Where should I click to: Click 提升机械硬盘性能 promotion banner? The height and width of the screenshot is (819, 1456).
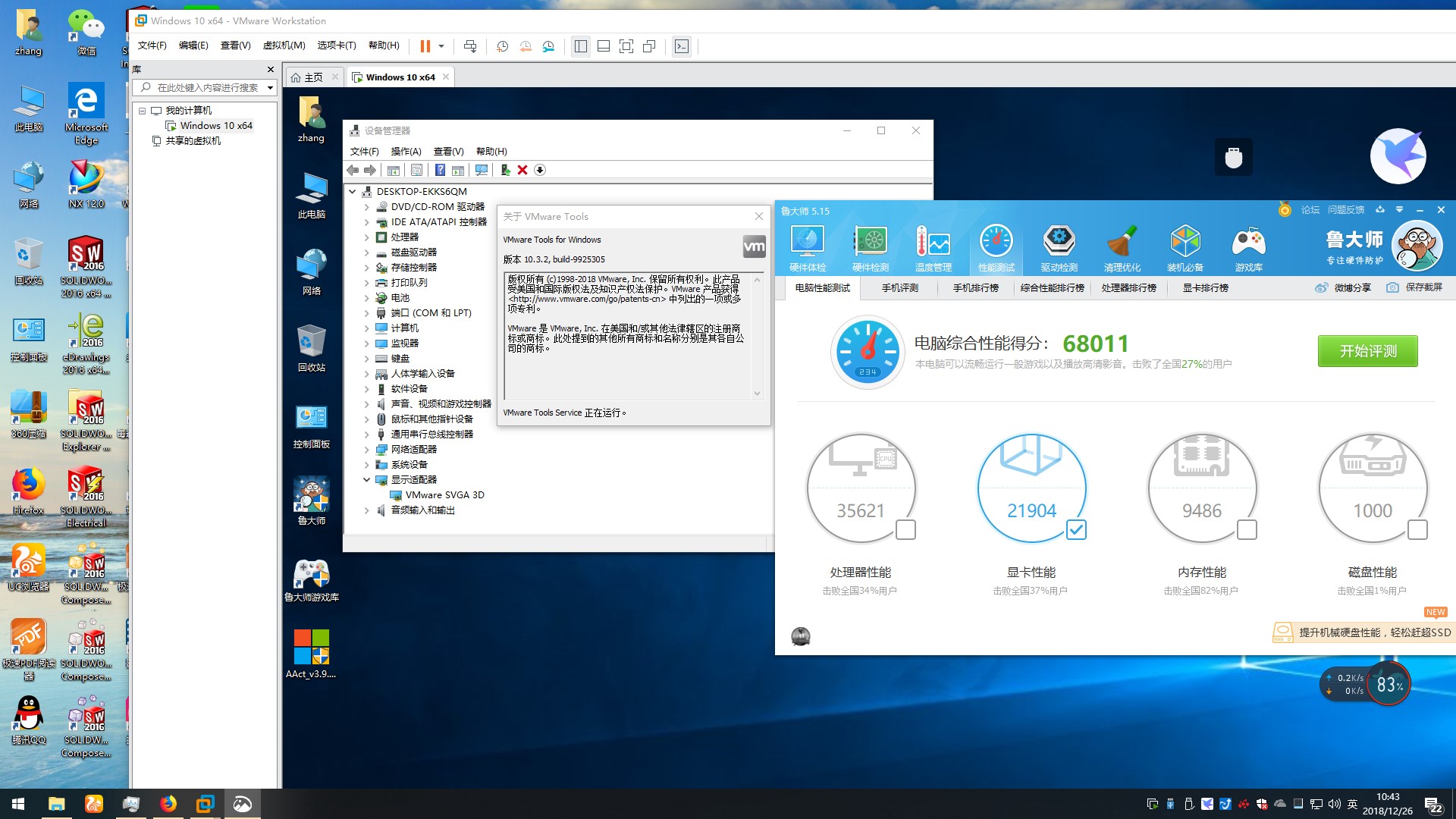1363,632
